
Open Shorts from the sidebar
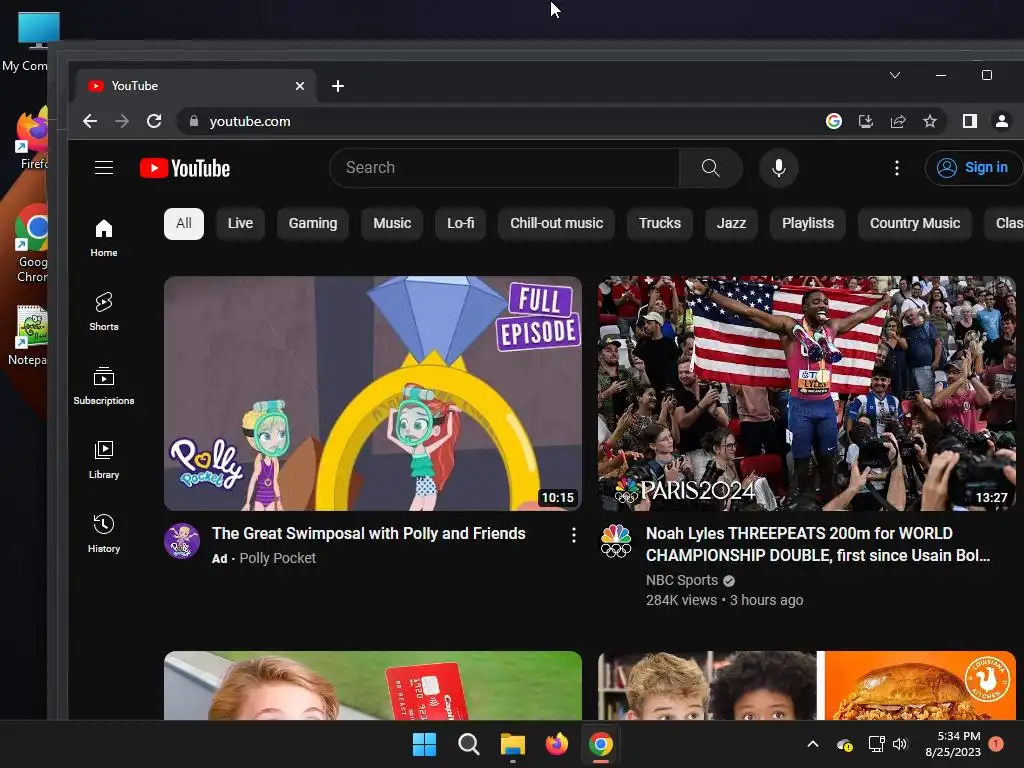pyautogui.click(x=104, y=312)
